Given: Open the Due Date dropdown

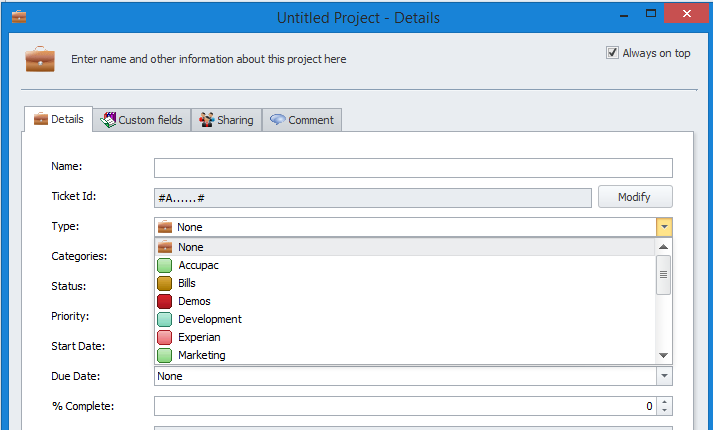Looking at the screenshot, I should click(x=664, y=376).
